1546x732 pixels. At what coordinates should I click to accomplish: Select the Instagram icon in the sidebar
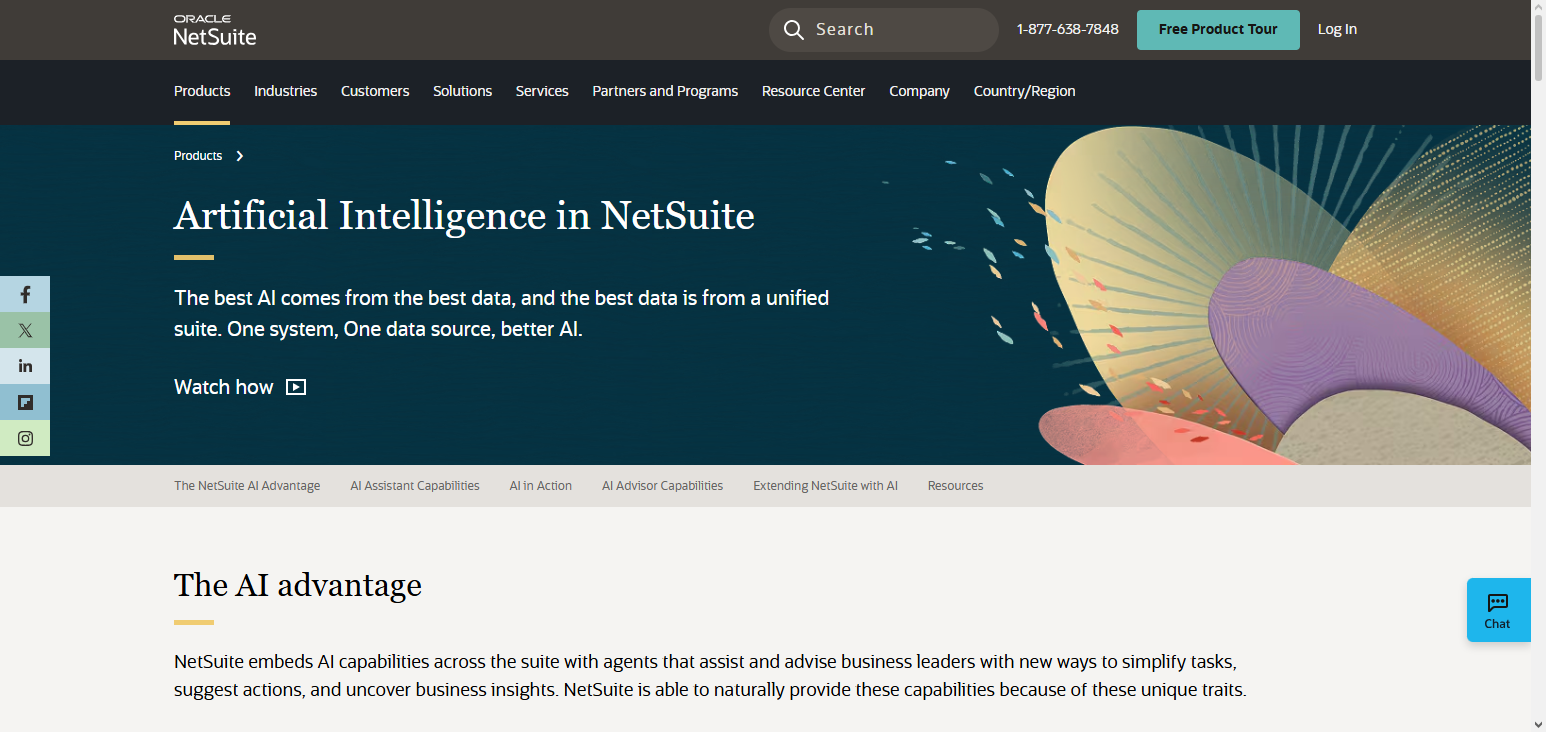(x=25, y=438)
